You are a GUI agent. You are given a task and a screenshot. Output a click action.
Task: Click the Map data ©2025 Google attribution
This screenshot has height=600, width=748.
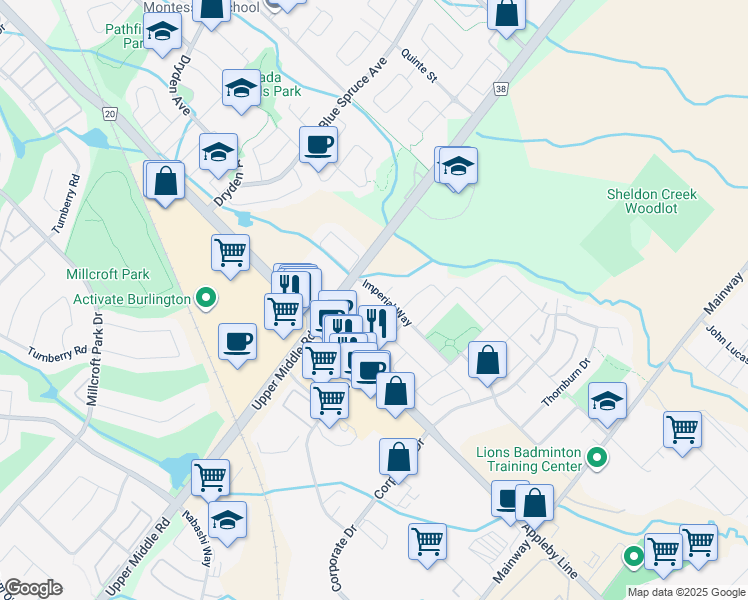click(x=686, y=592)
